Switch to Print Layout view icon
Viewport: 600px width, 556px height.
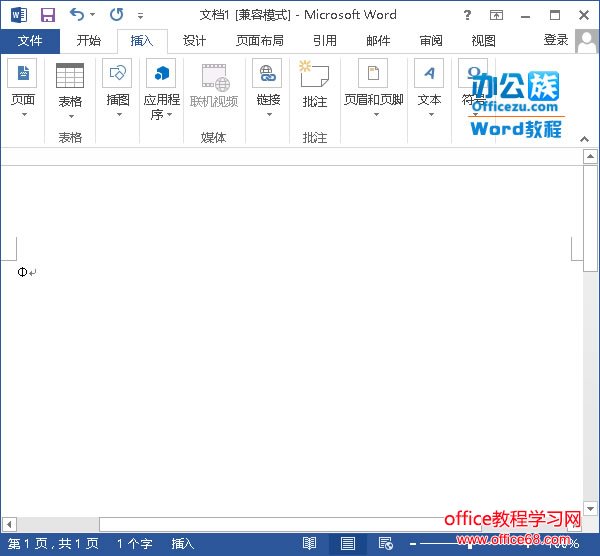(347, 543)
